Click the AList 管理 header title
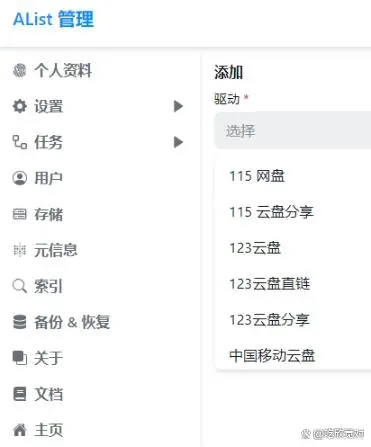The width and height of the screenshot is (371, 447). (x=53, y=19)
